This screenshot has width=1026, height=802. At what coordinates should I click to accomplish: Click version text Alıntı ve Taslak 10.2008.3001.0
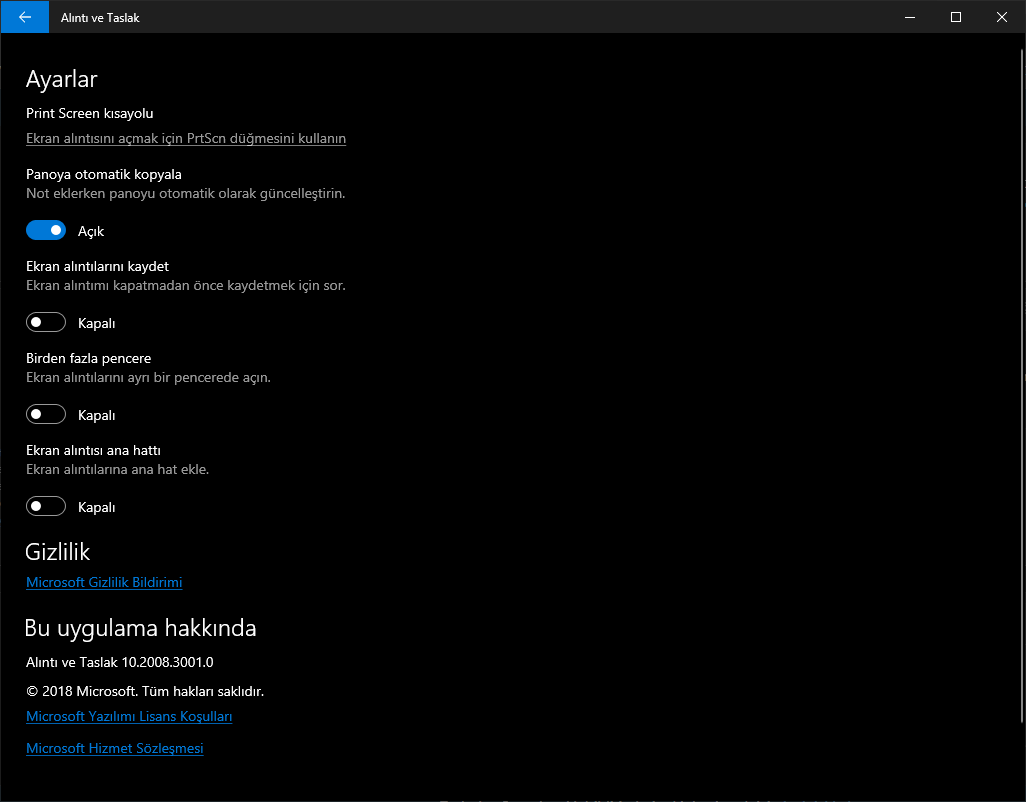(x=120, y=663)
